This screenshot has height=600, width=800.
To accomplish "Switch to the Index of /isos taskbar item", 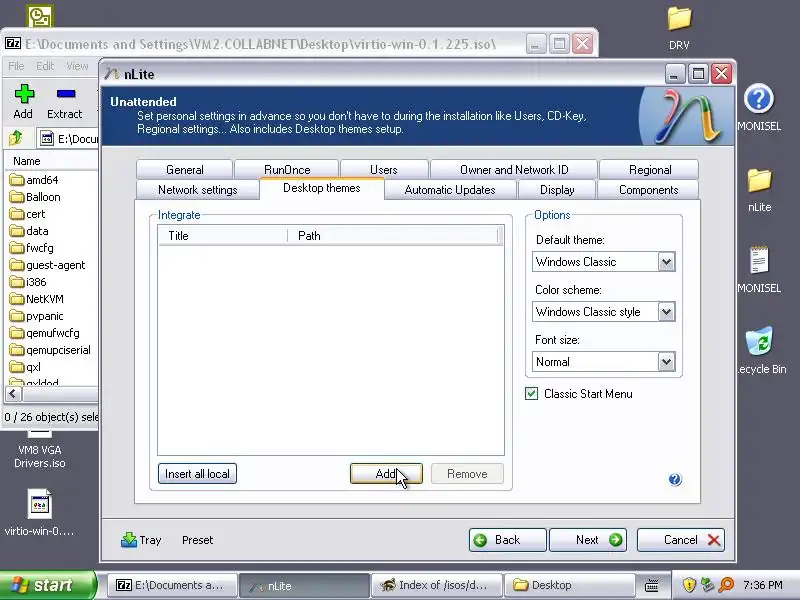I will tap(436, 585).
